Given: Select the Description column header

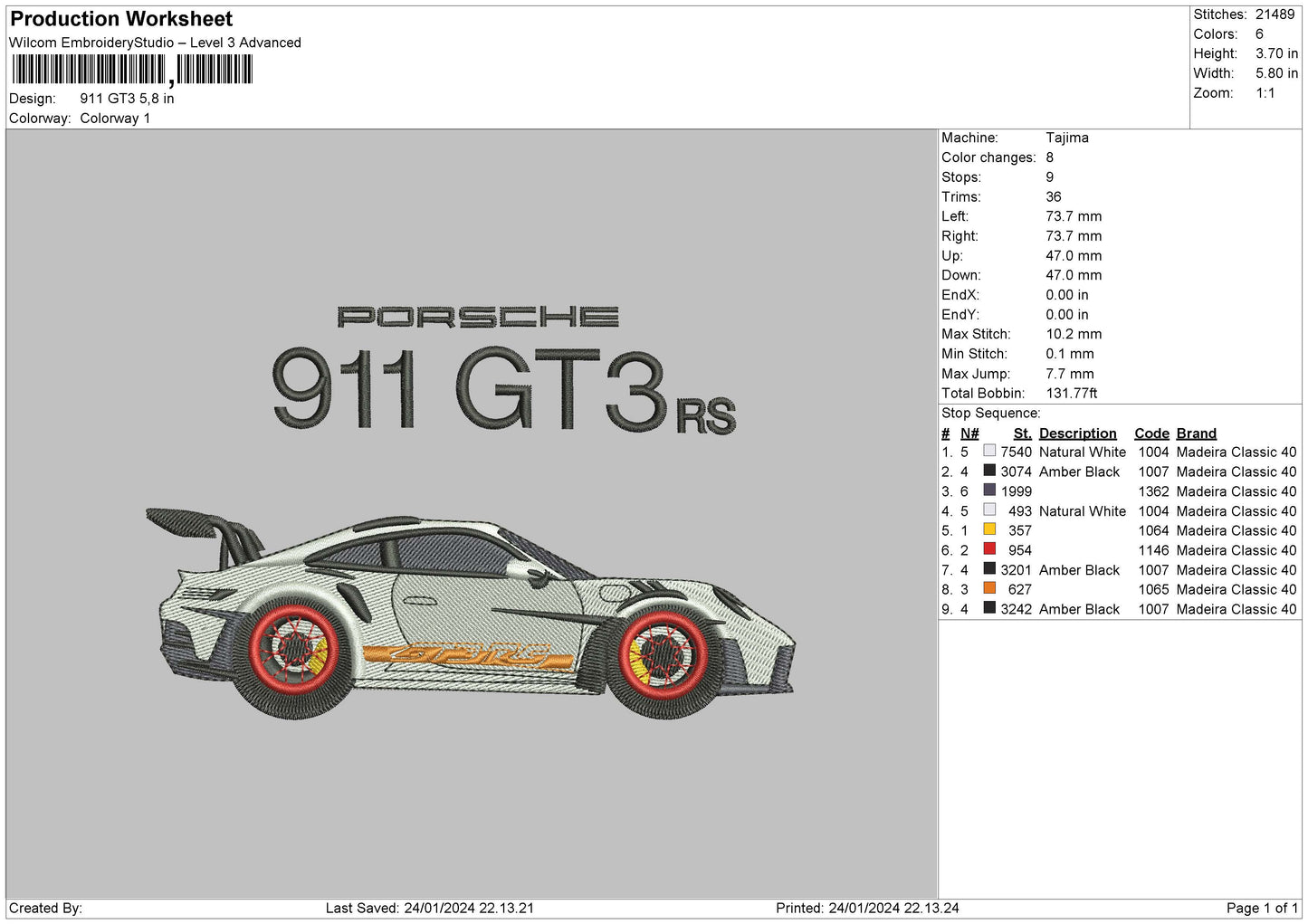Looking at the screenshot, I should (1078, 433).
